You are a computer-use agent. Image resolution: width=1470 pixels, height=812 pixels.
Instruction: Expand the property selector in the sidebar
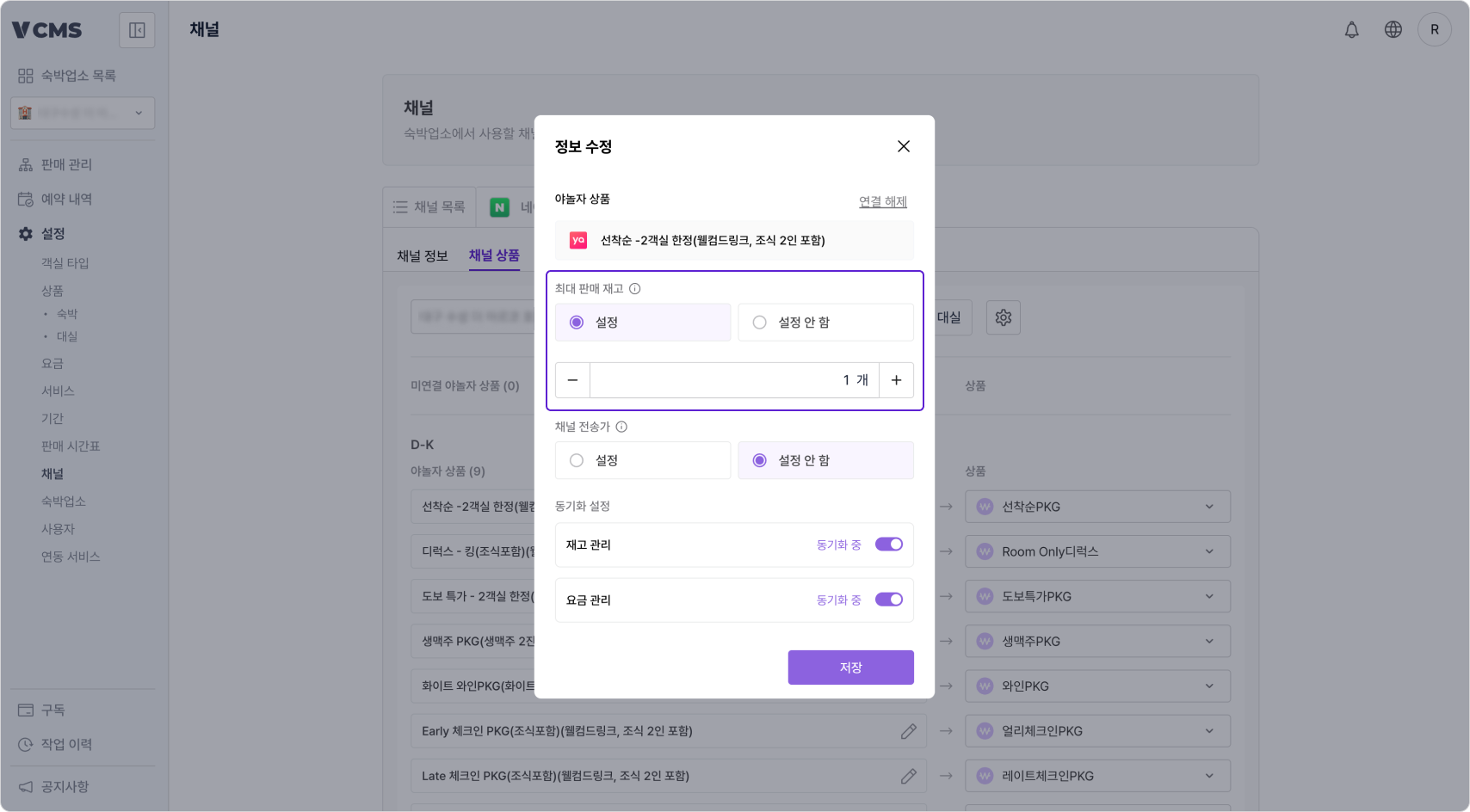click(x=138, y=113)
